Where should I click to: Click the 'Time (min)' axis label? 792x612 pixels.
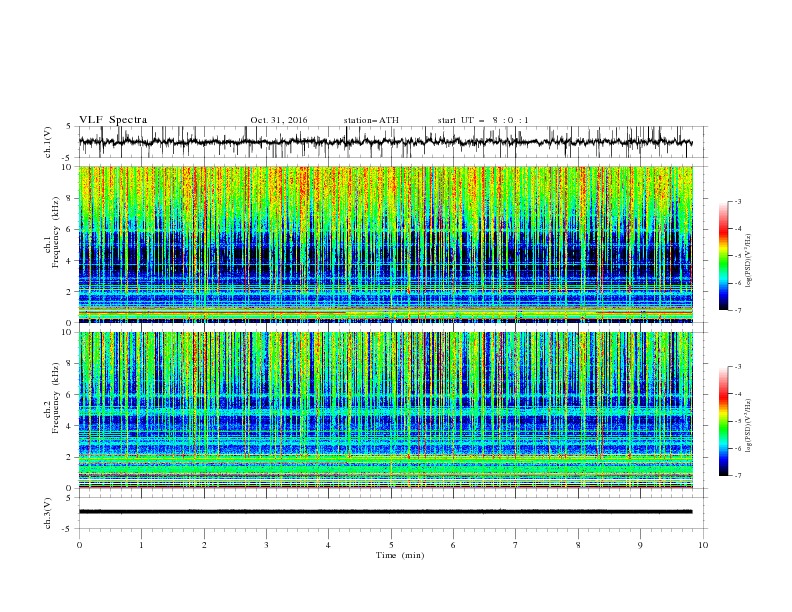pyautogui.click(x=400, y=555)
